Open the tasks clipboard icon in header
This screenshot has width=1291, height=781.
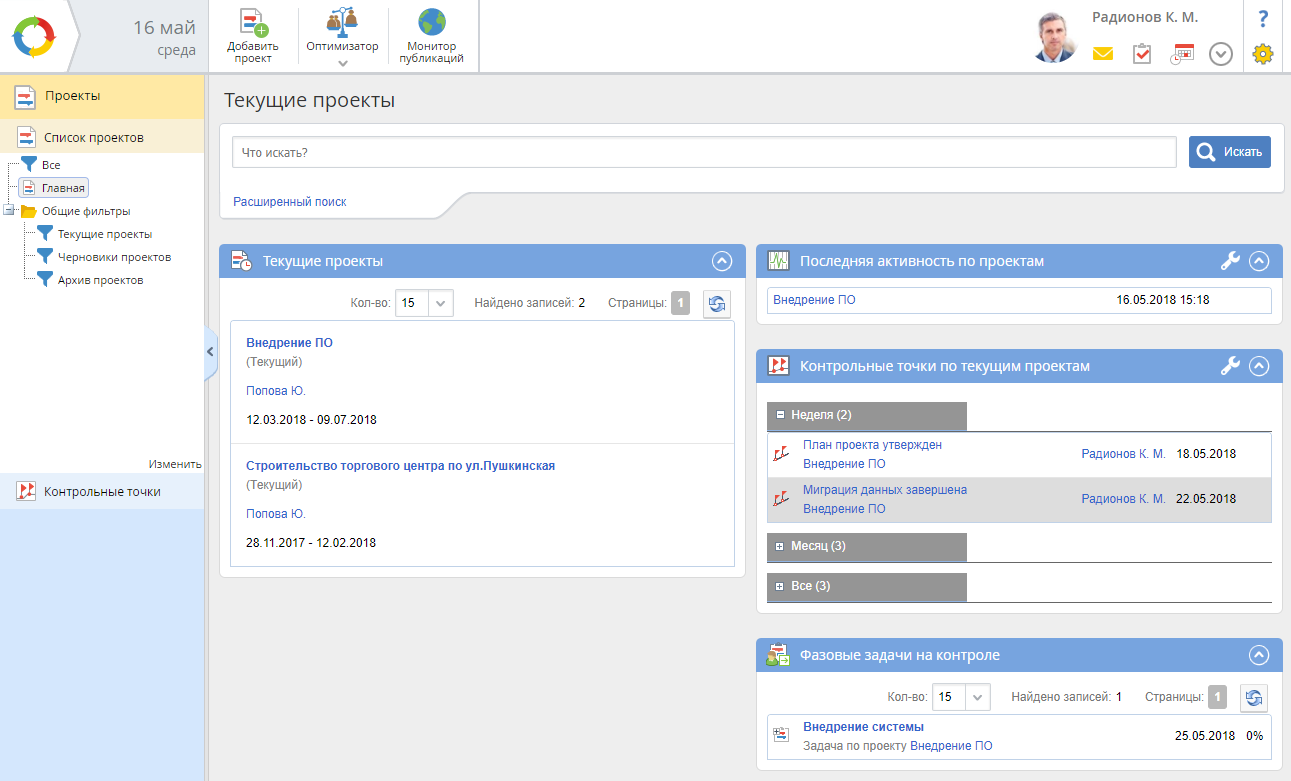click(1142, 54)
